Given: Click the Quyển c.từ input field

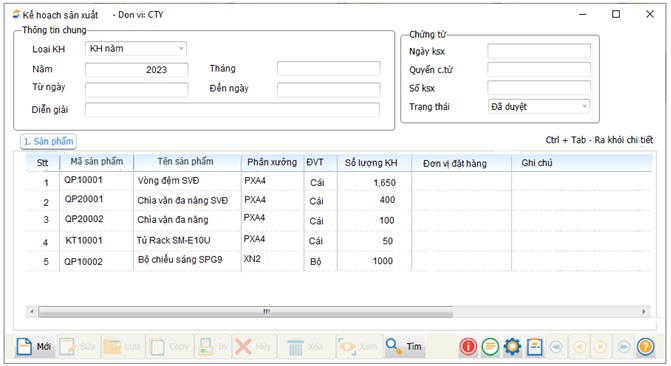Looking at the screenshot, I should click(539, 69).
